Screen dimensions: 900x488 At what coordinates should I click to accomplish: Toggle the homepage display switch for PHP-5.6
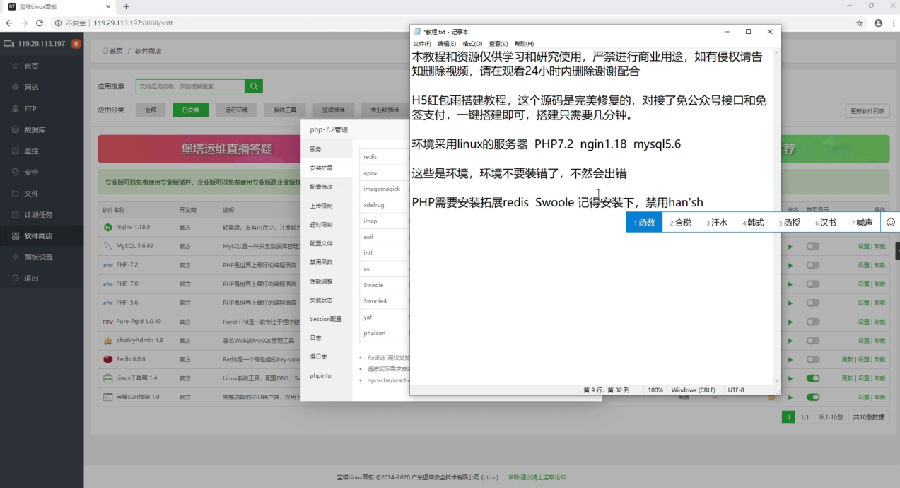[x=813, y=303]
